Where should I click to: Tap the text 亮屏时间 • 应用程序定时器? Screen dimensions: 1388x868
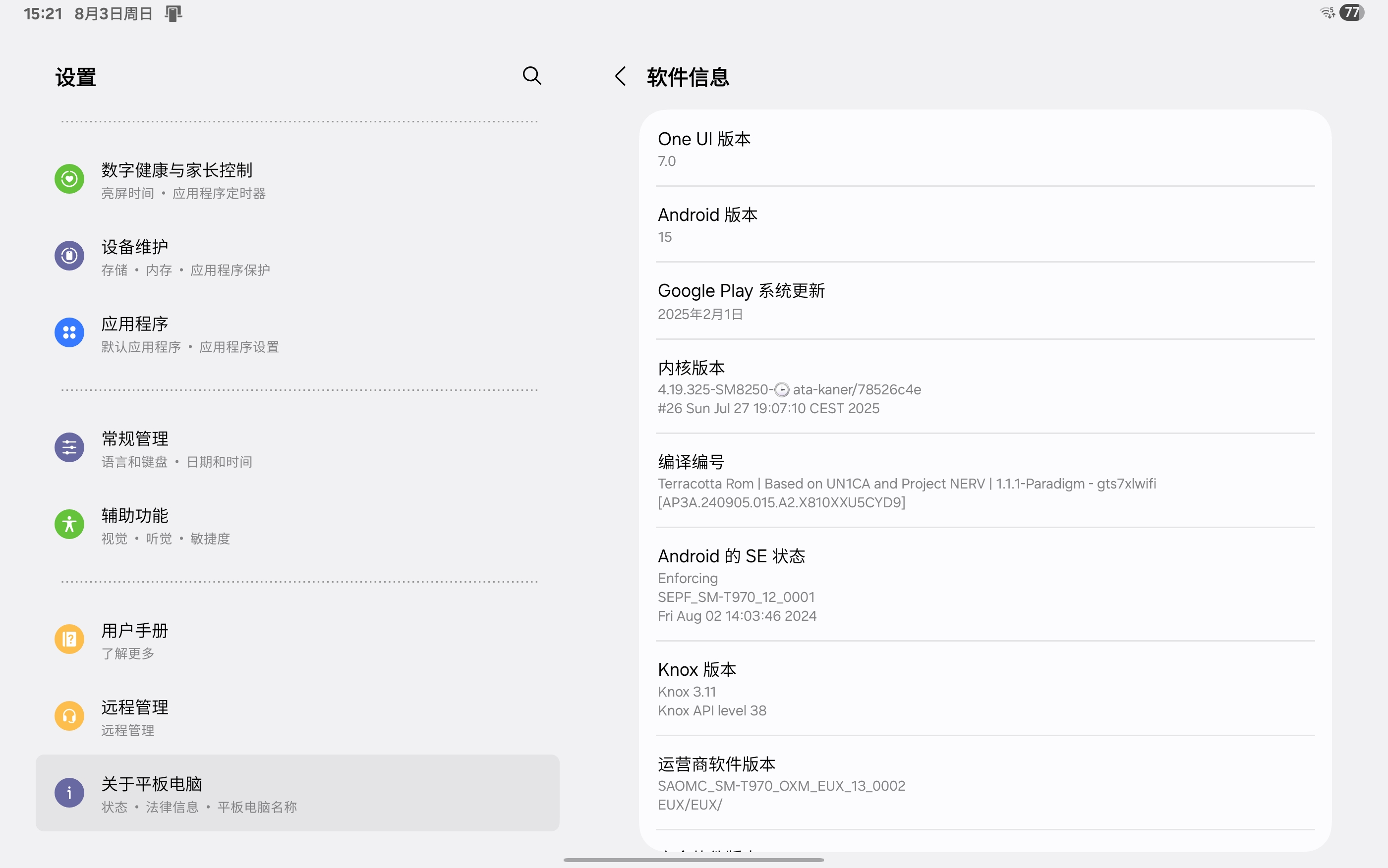[184, 193]
